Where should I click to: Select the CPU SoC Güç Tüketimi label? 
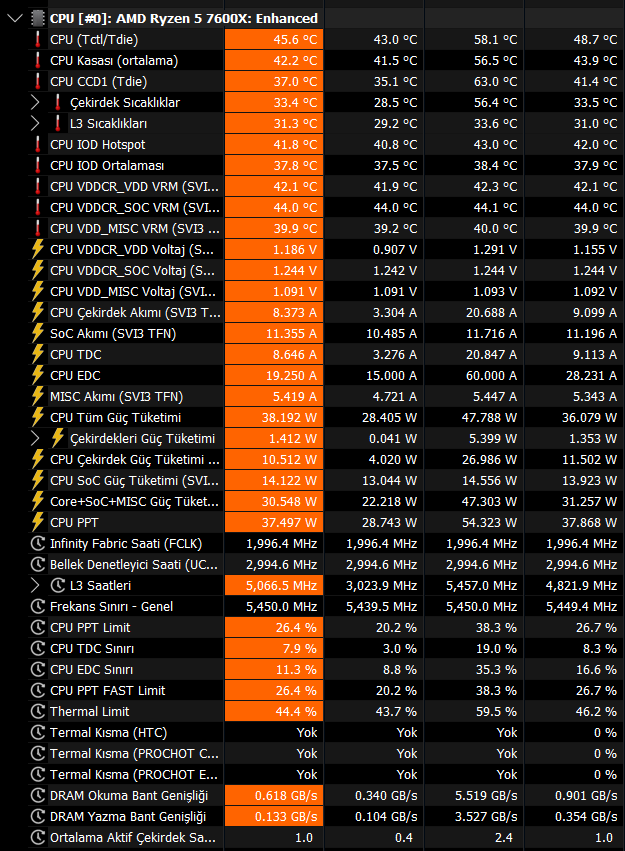click(x=134, y=480)
